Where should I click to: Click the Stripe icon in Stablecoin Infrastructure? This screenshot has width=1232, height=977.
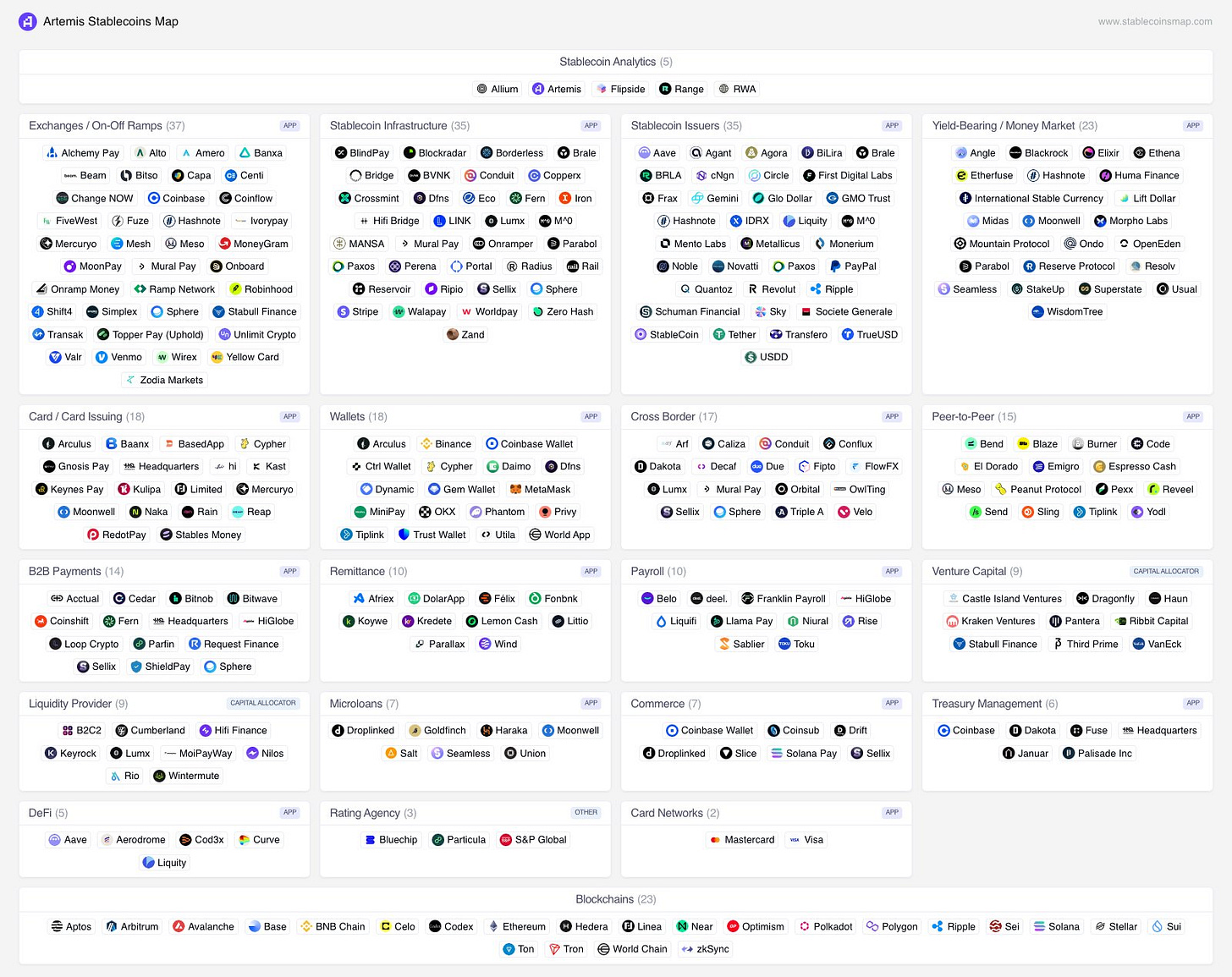coord(344,312)
